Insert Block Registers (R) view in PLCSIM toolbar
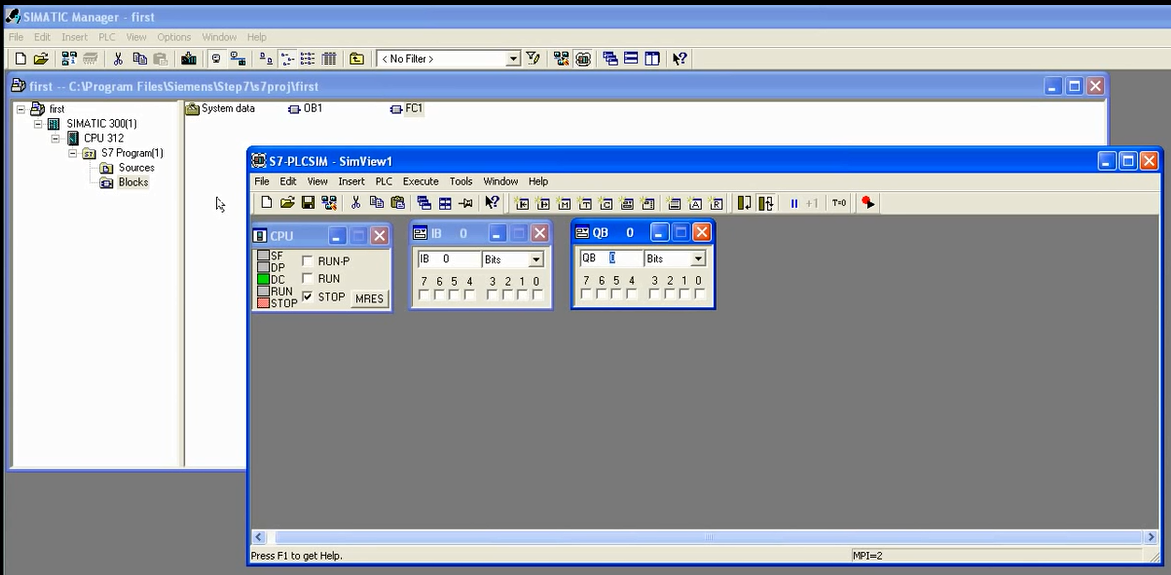Viewport: 1171px width, 575px height. pyautogui.click(x=716, y=203)
